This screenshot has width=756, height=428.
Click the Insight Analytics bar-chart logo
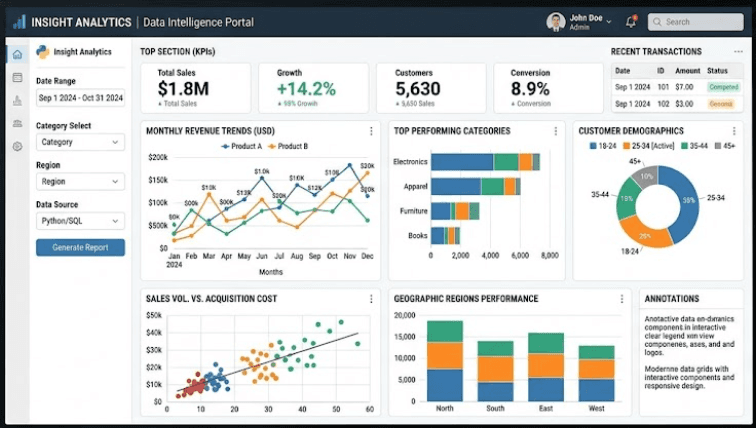(x=19, y=22)
